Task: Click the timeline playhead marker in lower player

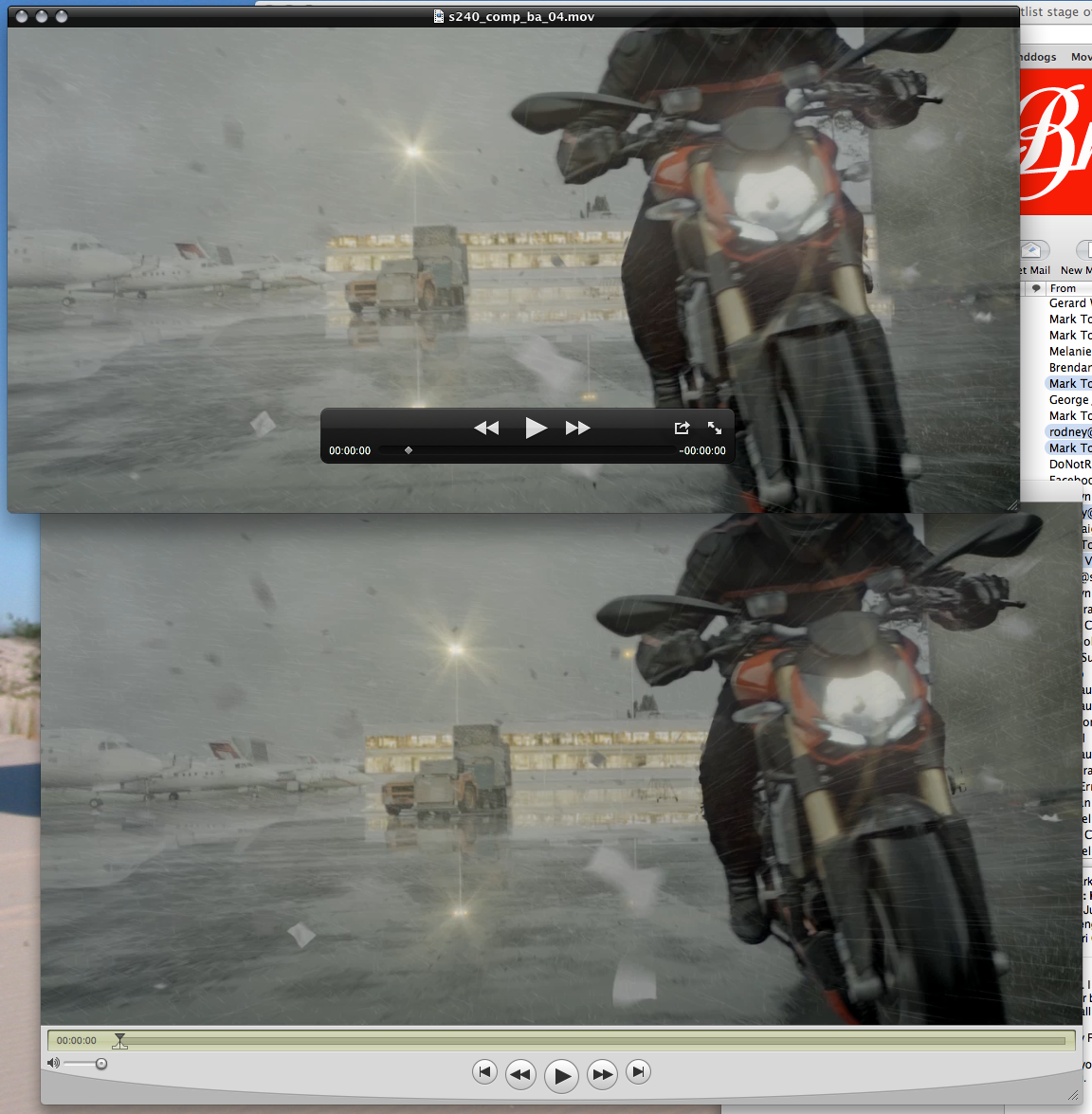Action: pos(120,1041)
